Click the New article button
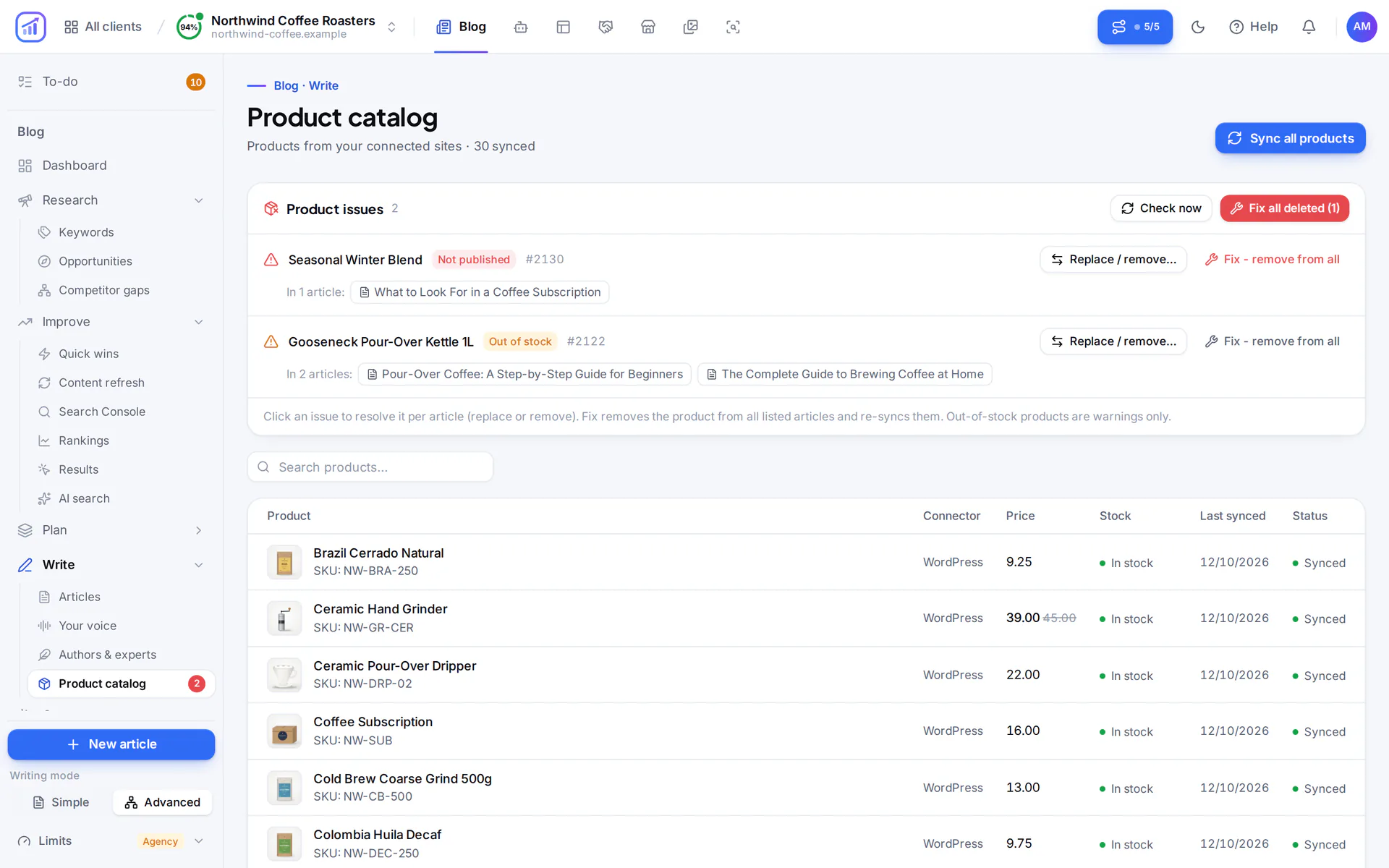1389x868 pixels. pos(111,744)
